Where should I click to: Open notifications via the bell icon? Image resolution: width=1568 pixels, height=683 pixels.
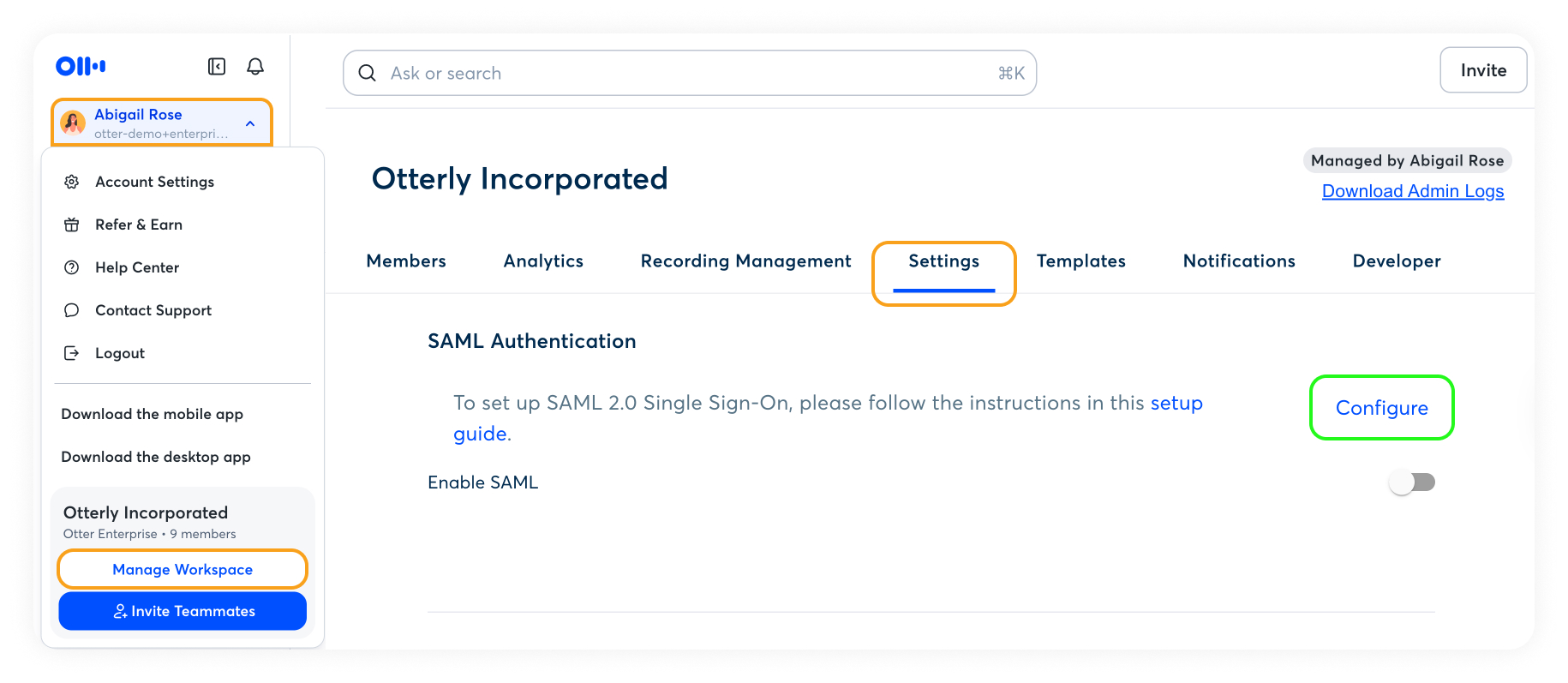click(x=255, y=67)
